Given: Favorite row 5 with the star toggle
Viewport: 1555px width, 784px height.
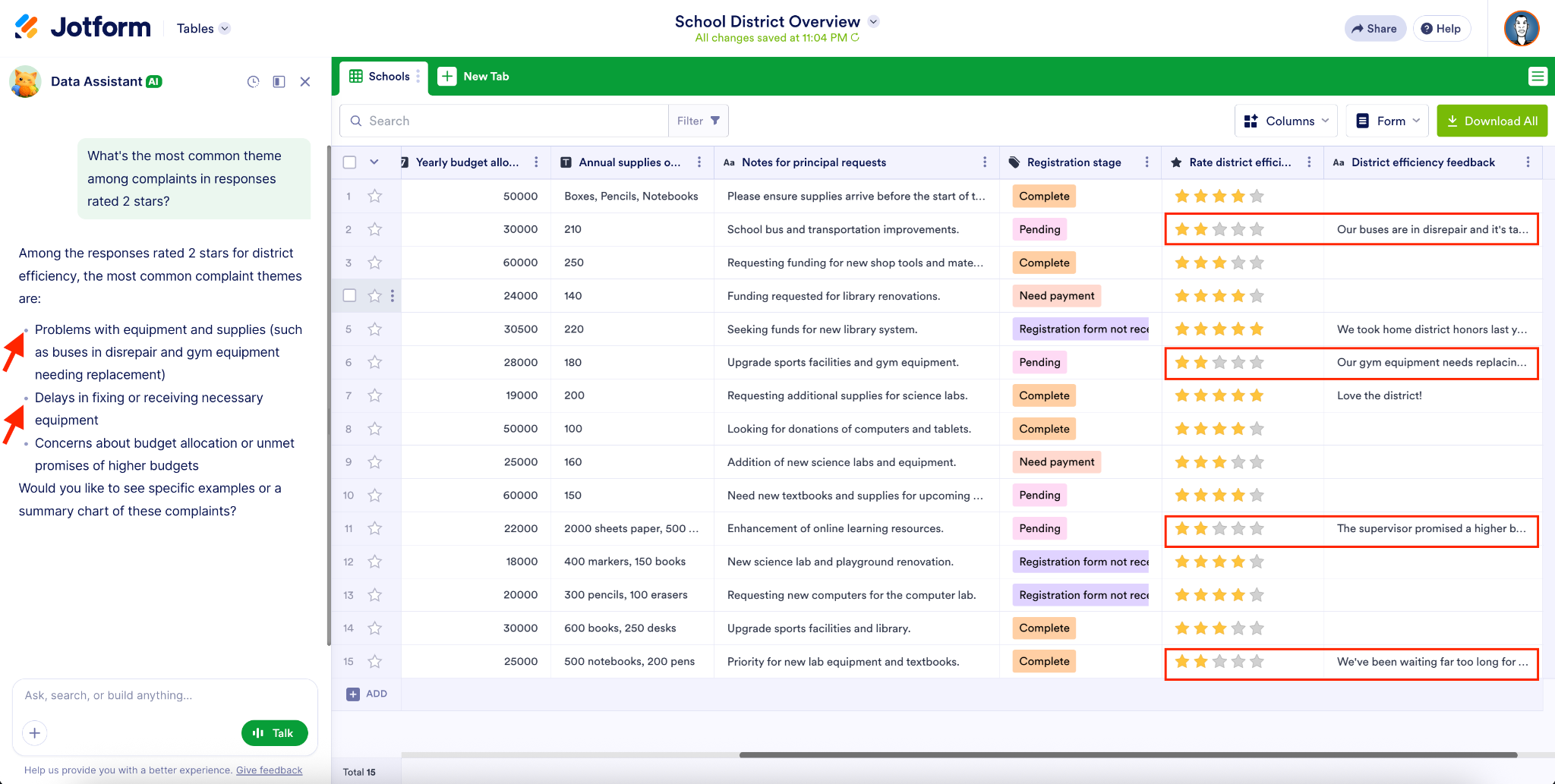Looking at the screenshot, I should (375, 329).
